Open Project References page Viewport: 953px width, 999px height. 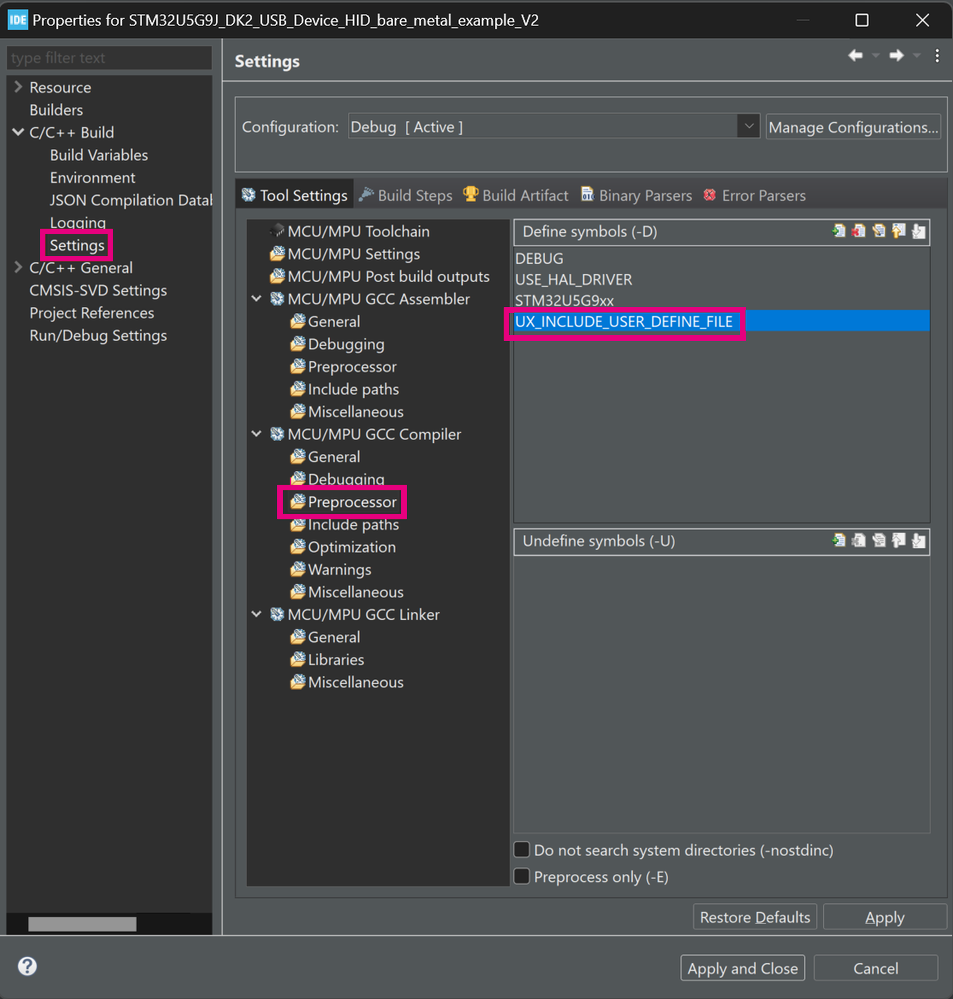[92, 313]
